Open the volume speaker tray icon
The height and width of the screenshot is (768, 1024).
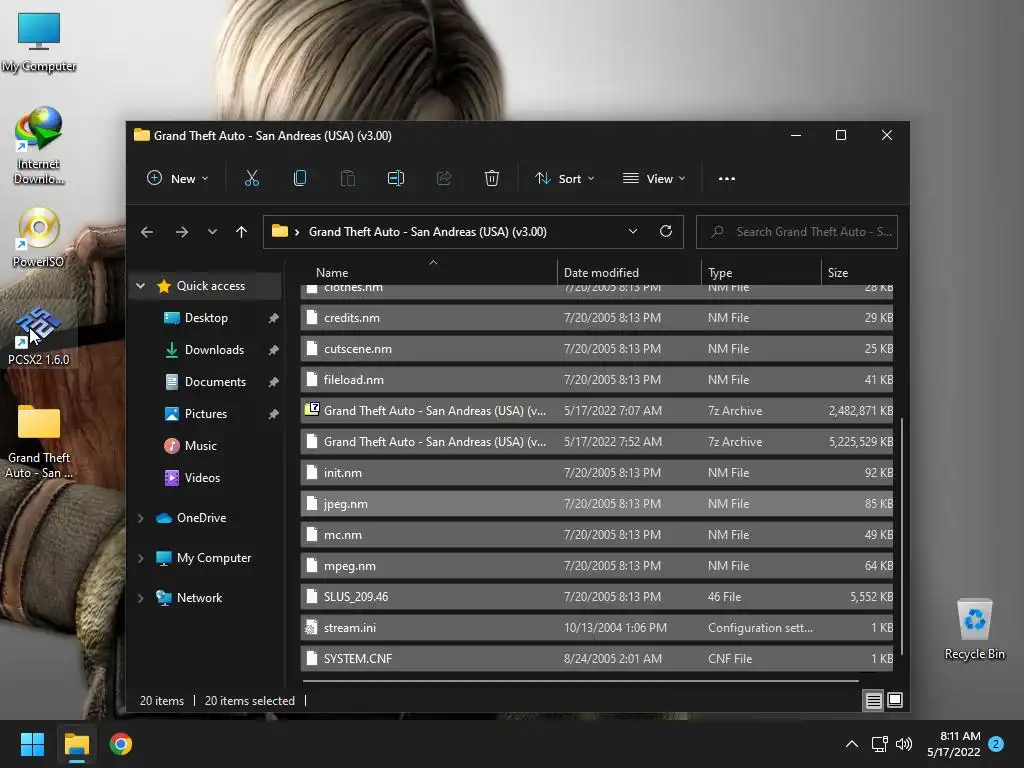pyautogui.click(x=904, y=744)
